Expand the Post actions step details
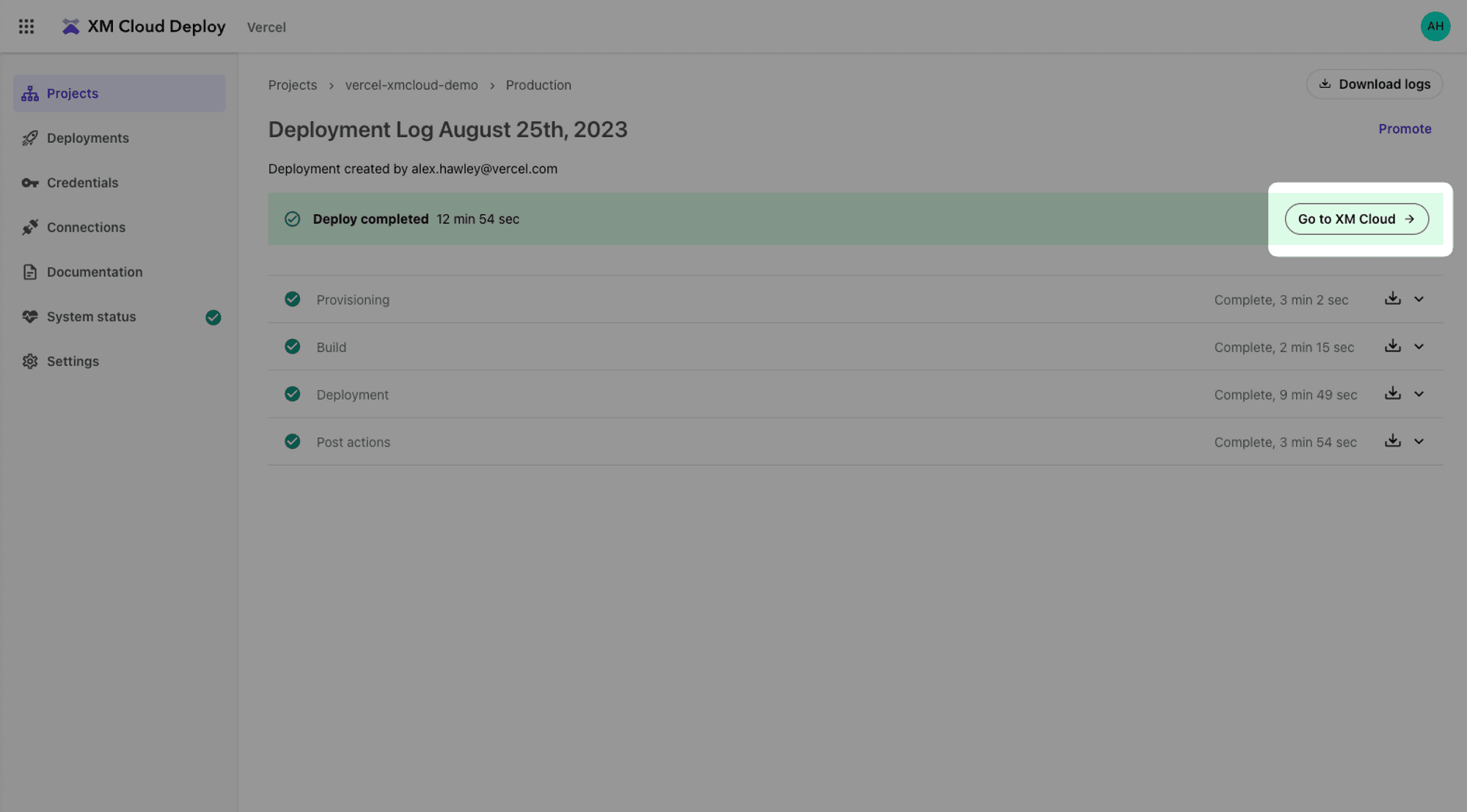Image resolution: width=1467 pixels, height=812 pixels. 1419,442
